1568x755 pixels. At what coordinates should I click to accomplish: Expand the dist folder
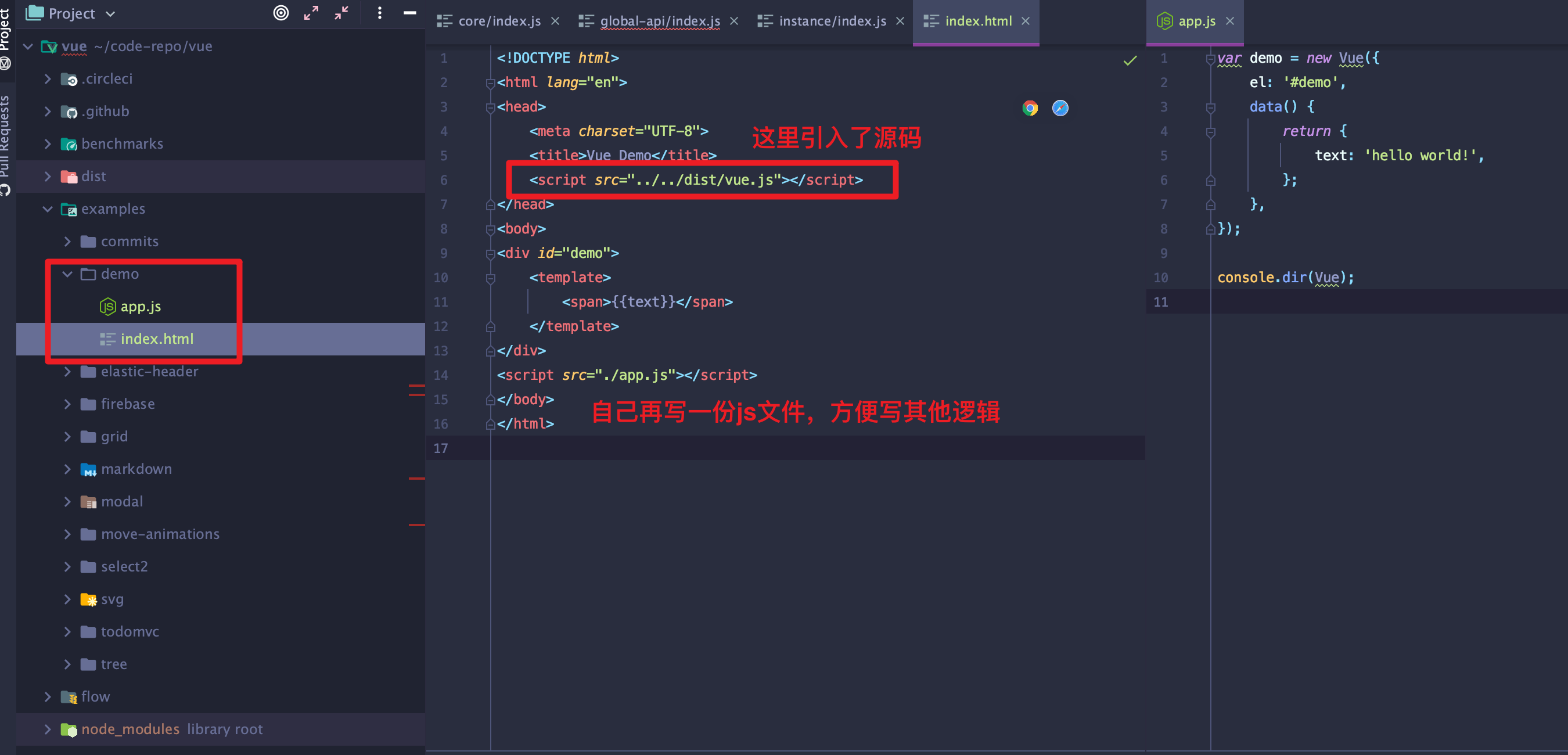point(48,177)
